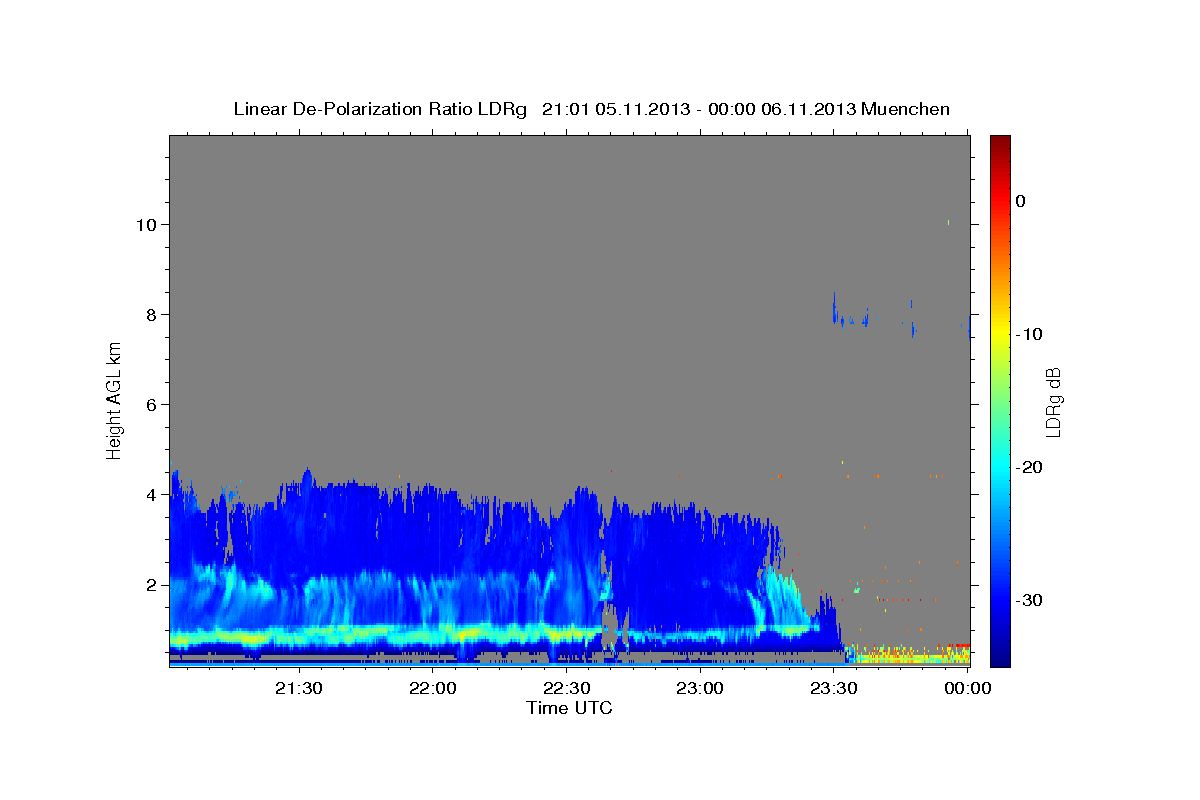Click the 22:30 time tick label
This screenshot has height=800, width=1200.
coord(566,689)
